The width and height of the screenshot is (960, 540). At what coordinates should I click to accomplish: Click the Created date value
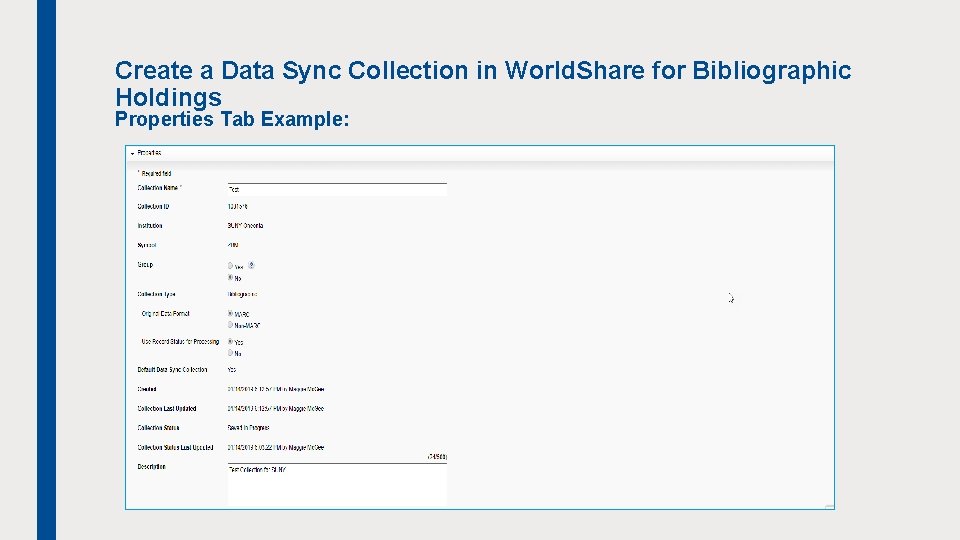(276, 389)
